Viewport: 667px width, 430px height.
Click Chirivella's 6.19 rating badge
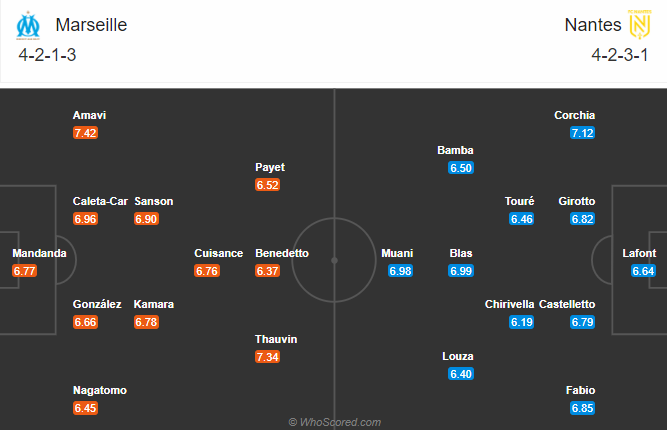point(522,322)
